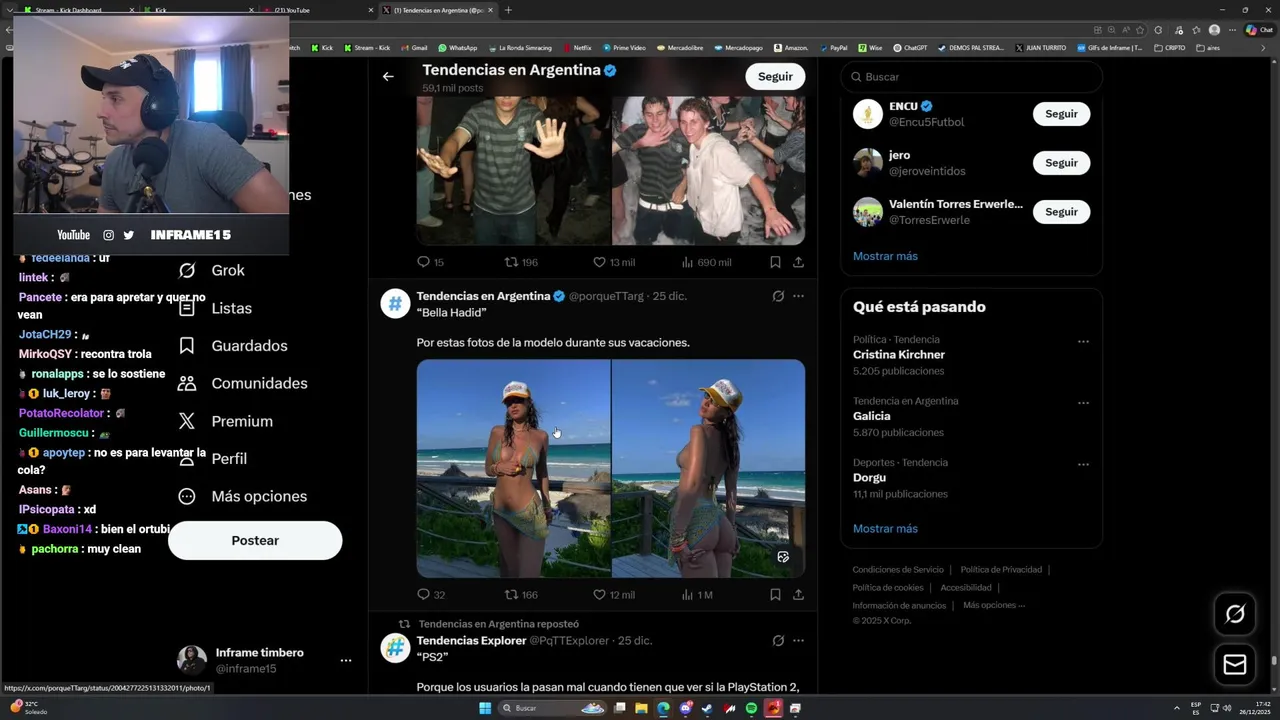Share the post with 690 mil views
The height and width of the screenshot is (720, 1280).
[x=798, y=262]
